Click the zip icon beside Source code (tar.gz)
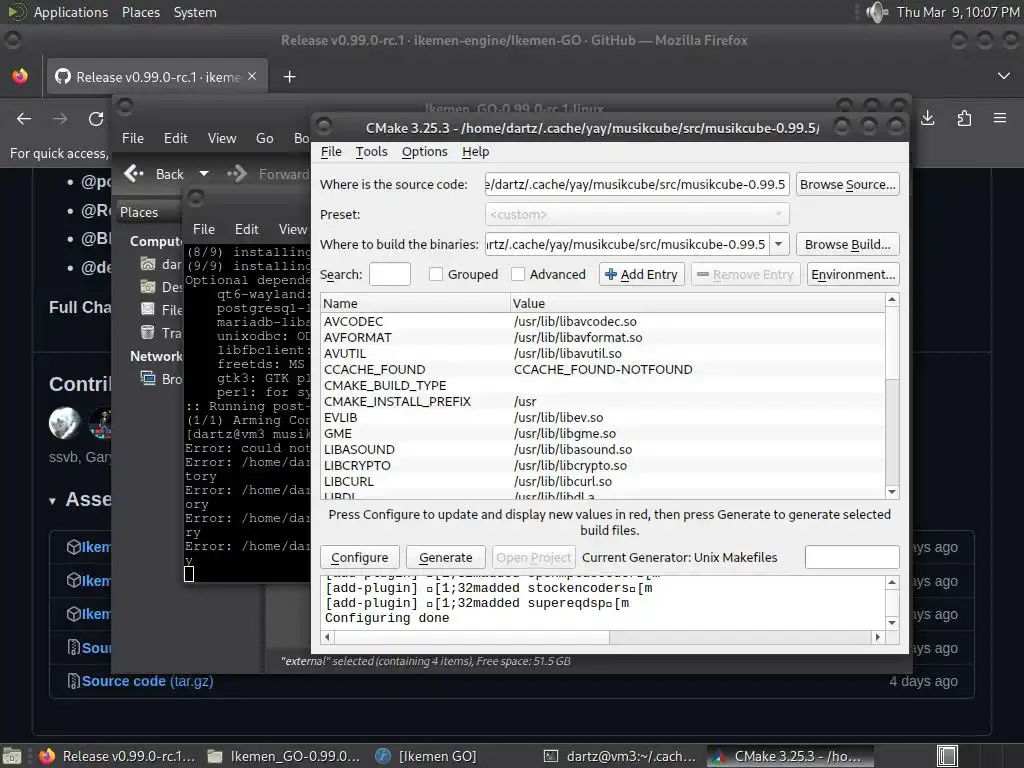Image resolution: width=1024 pixels, height=768 pixels. point(74,681)
